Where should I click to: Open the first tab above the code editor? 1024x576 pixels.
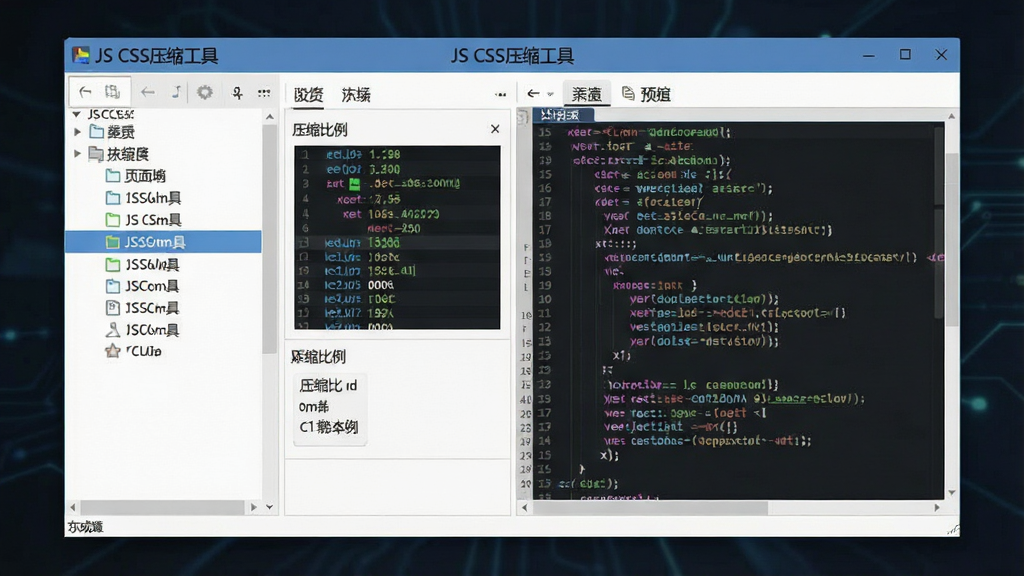click(x=586, y=94)
